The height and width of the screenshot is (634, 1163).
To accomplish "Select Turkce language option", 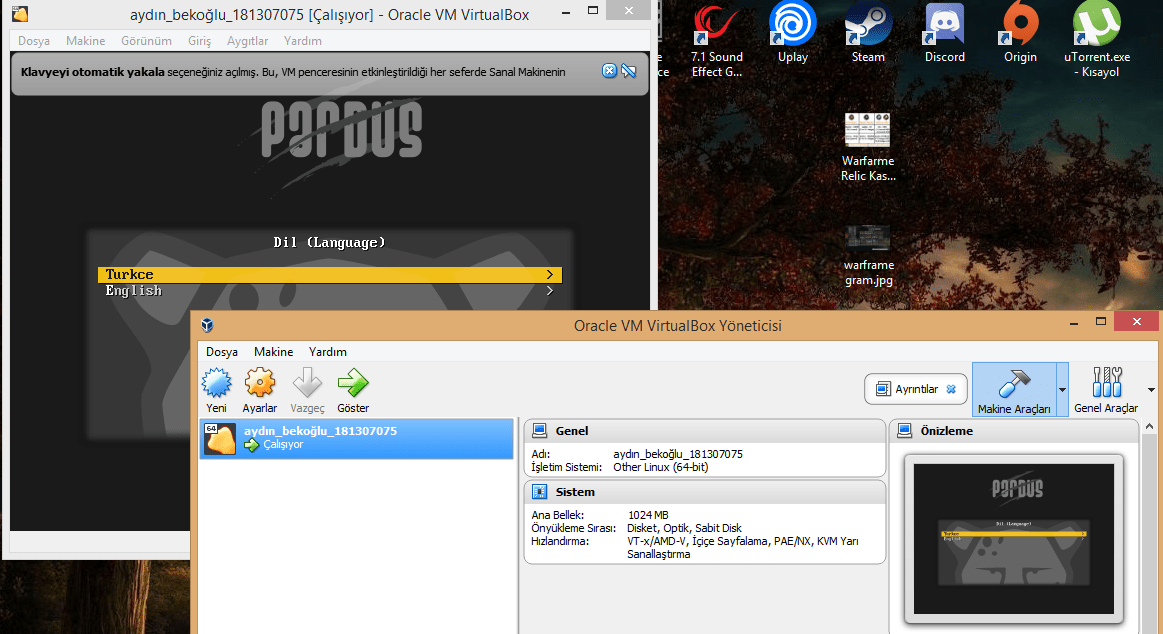I will coord(330,274).
